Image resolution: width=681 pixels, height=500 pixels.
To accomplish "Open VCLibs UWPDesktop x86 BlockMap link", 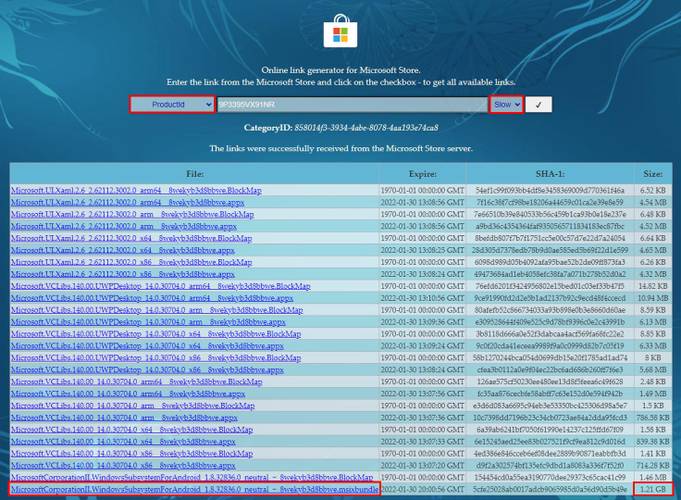I will click(x=156, y=358).
